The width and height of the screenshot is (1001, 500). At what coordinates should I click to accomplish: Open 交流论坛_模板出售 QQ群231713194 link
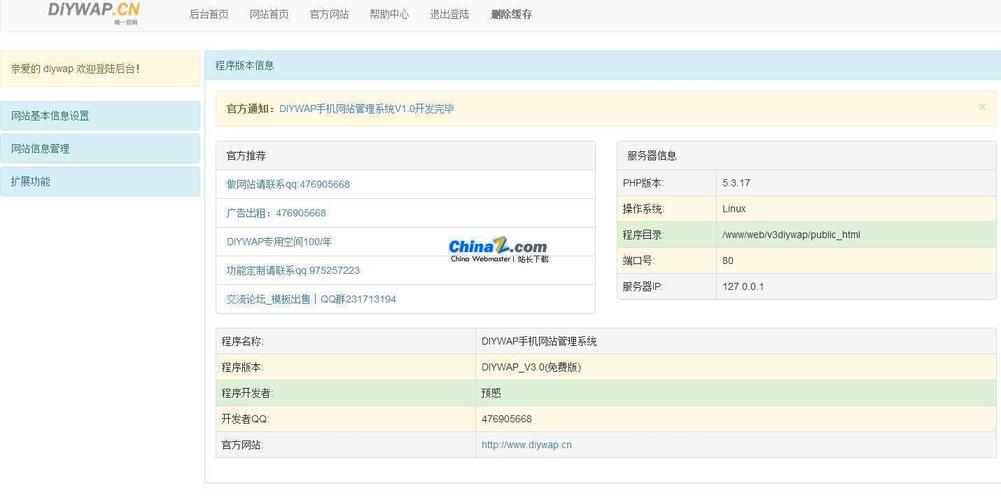311,299
